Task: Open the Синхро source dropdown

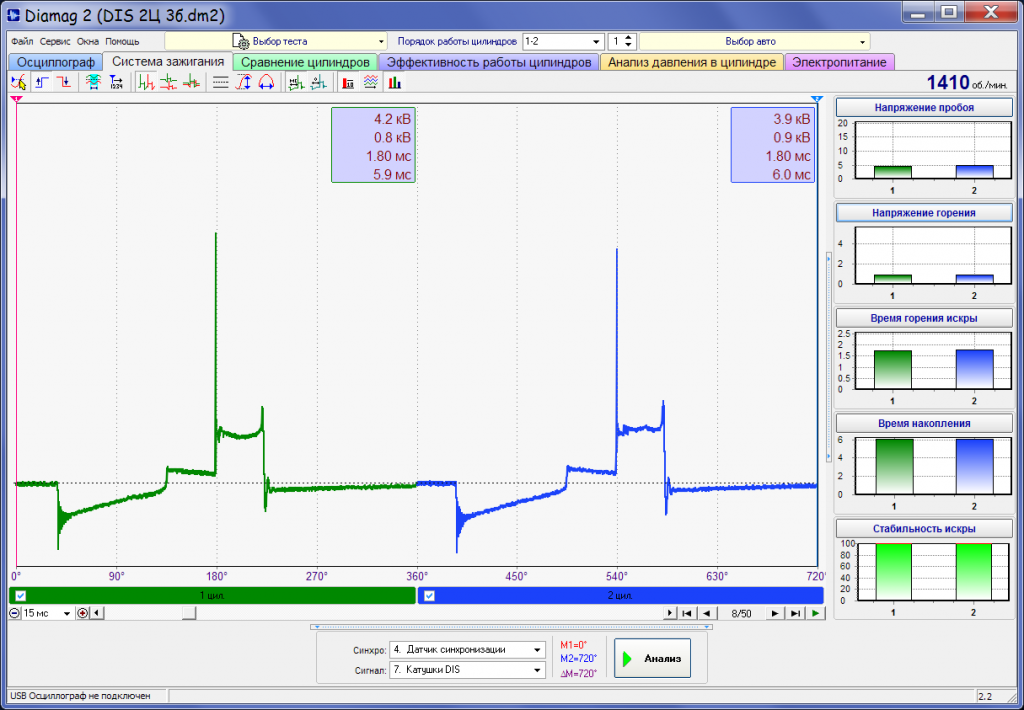Action: (x=467, y=650)
